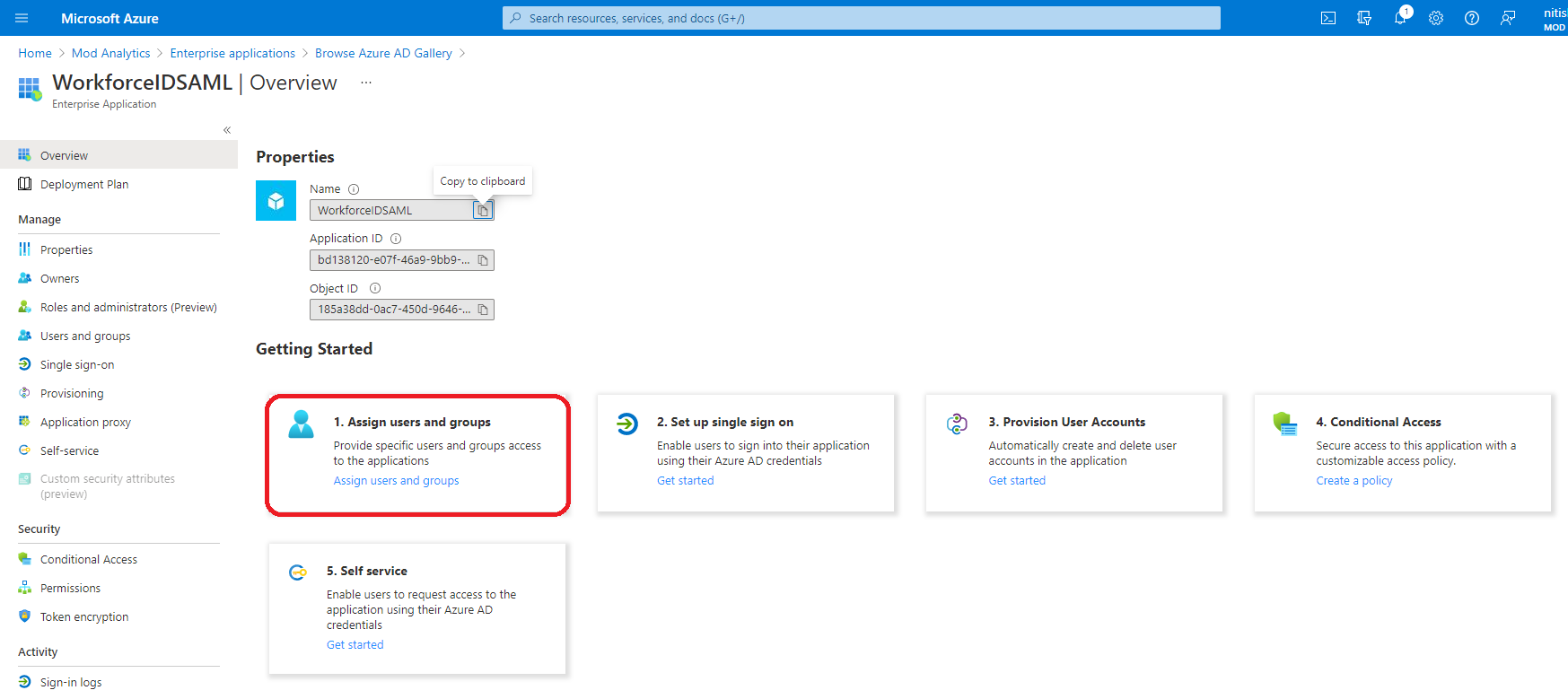
Task: Open Cloud Shell from top bar
Action: 1328,18
